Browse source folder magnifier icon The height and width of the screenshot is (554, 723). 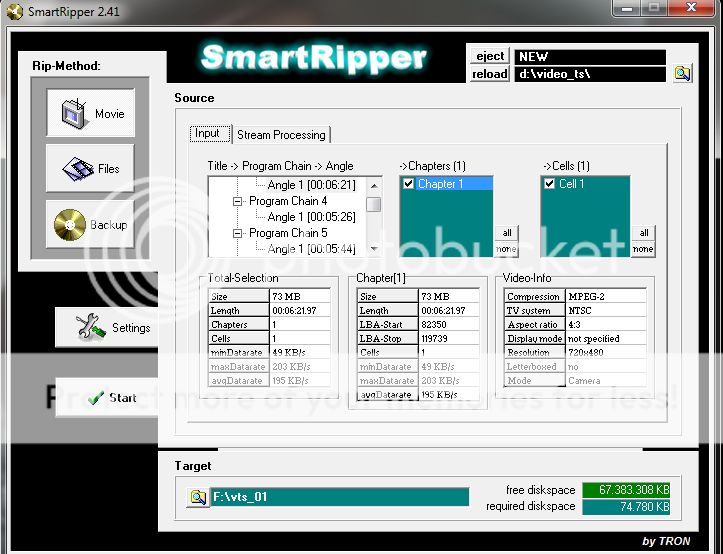(682, 73)
